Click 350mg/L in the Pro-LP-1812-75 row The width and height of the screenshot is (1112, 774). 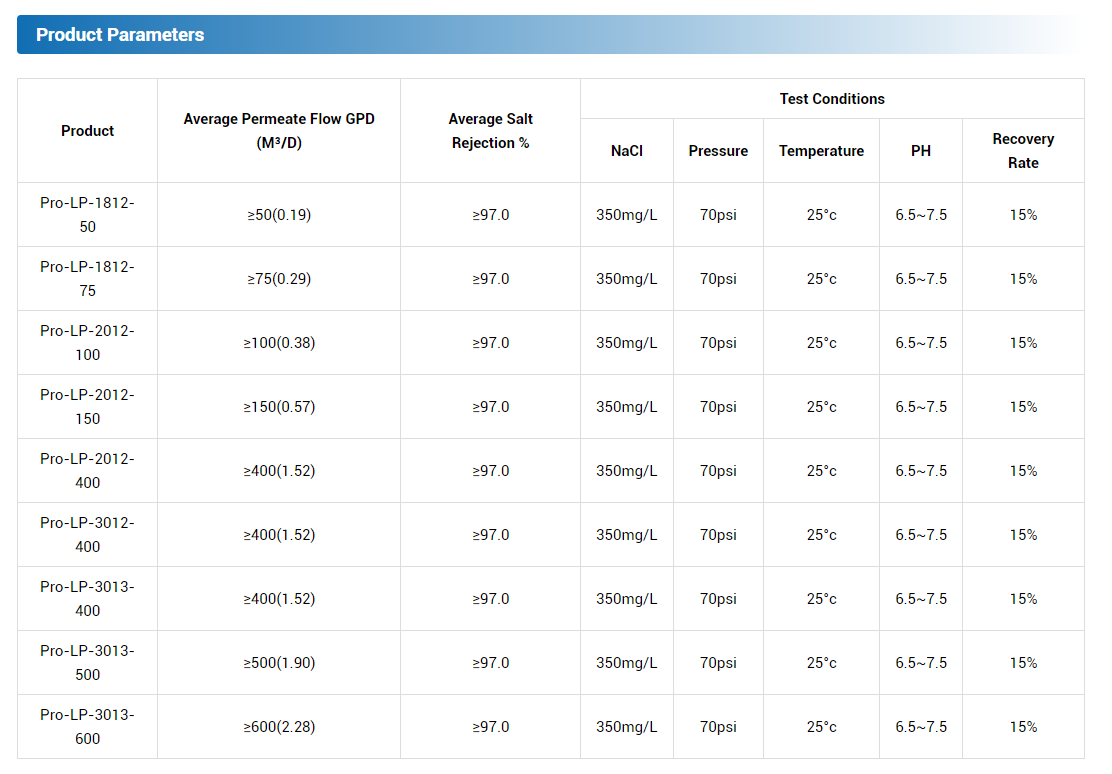(x=627, y=279)
